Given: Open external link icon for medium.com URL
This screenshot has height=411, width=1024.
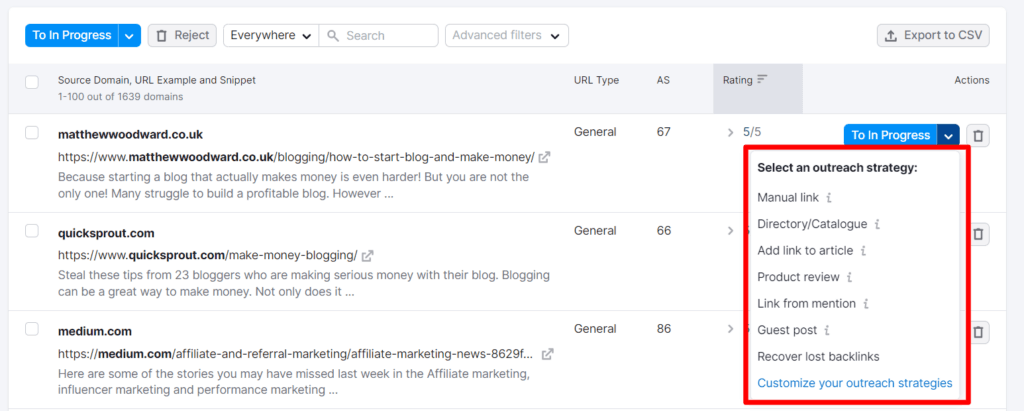Looking at the screenshot, I should point(548,354).
